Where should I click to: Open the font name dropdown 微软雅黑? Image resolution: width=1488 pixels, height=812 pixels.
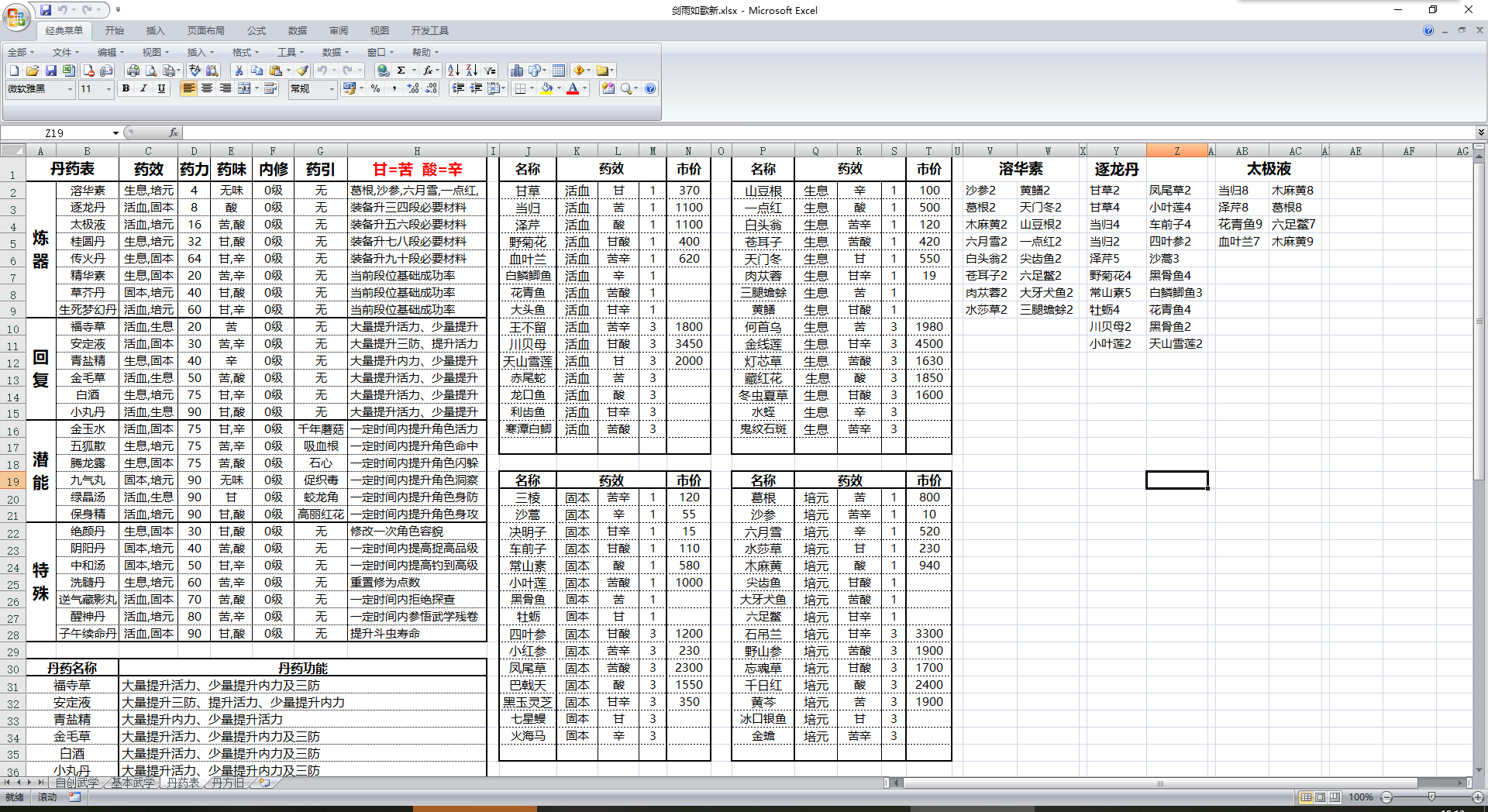[70, 89]
